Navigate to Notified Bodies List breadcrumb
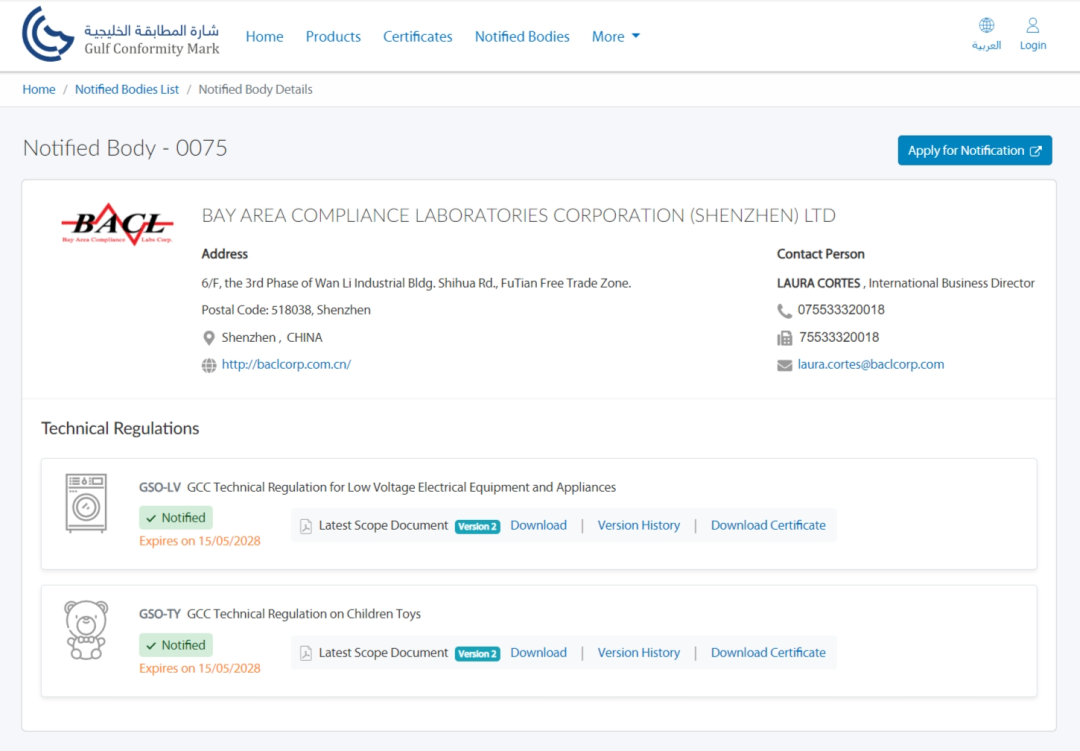Screen dimensions: 1080x751 point(127,90)
